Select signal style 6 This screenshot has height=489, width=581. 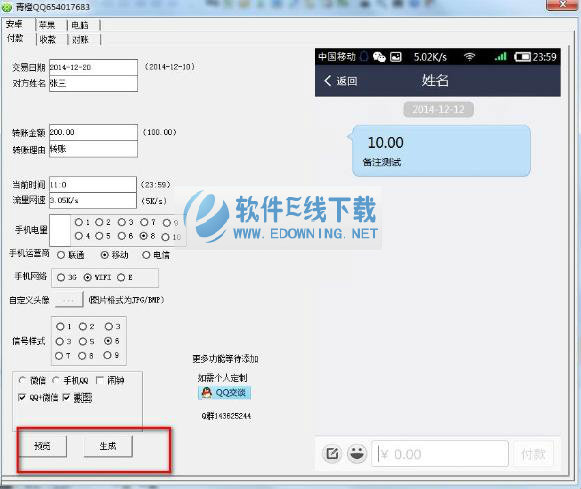pos(108,340)
